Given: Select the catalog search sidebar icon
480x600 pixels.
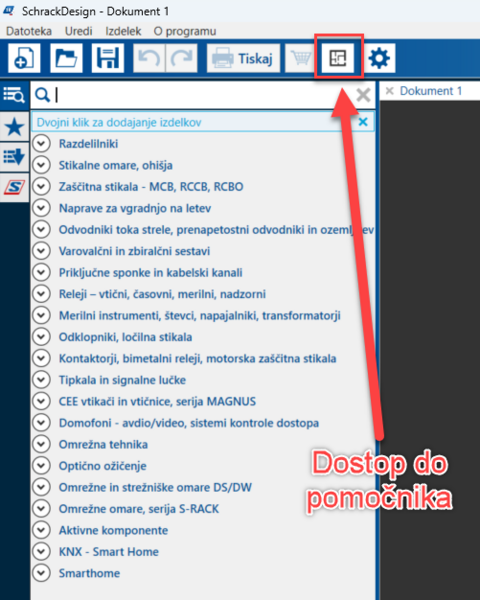Looking at the screenshot, I should 14,95.
